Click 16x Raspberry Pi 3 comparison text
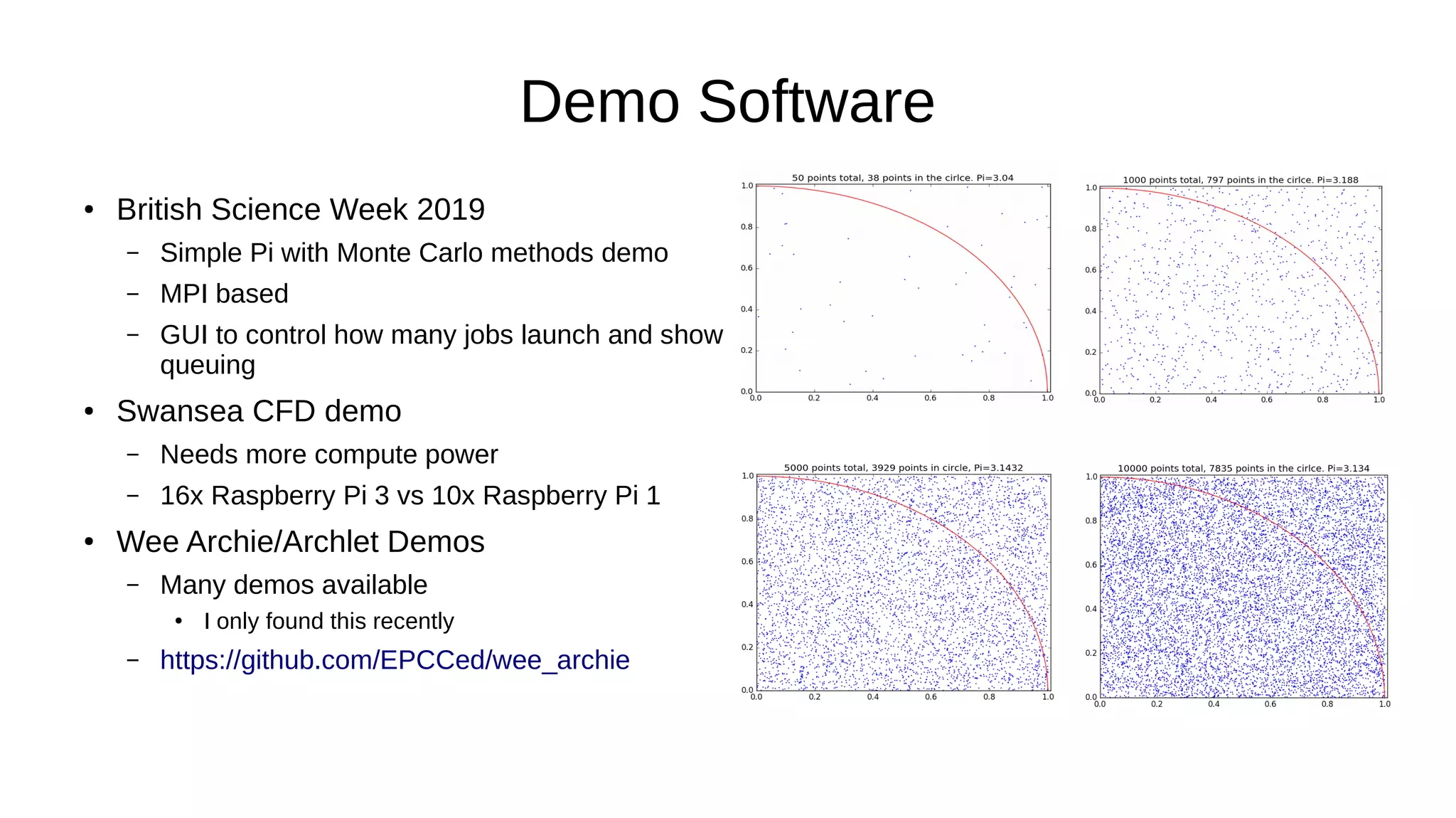 click(x=409, y=496)
